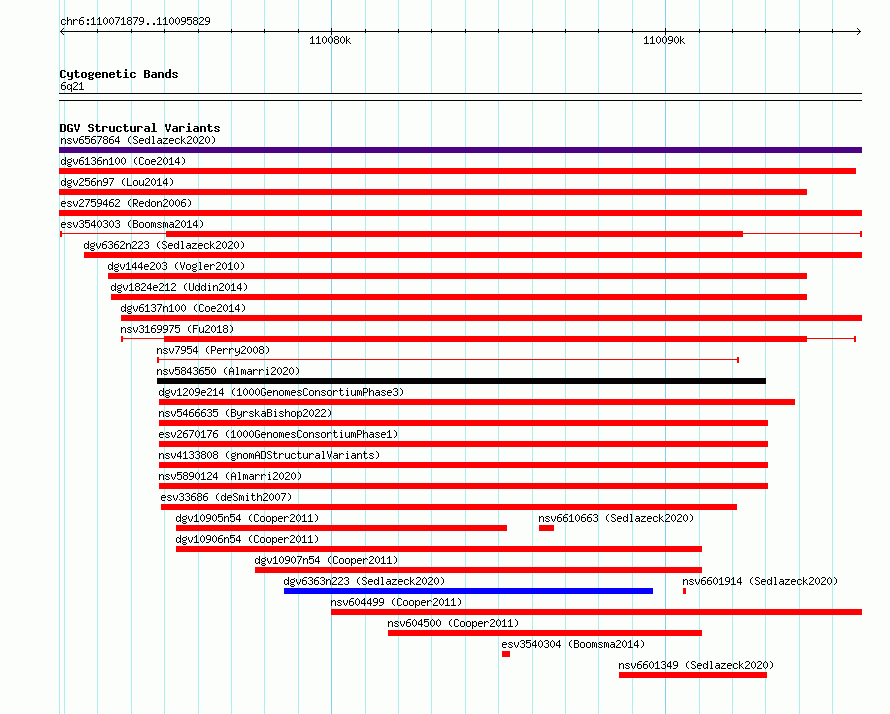Select the nsv604499 (Cooper2011) label
890x714 pixels.
(396, 602)
